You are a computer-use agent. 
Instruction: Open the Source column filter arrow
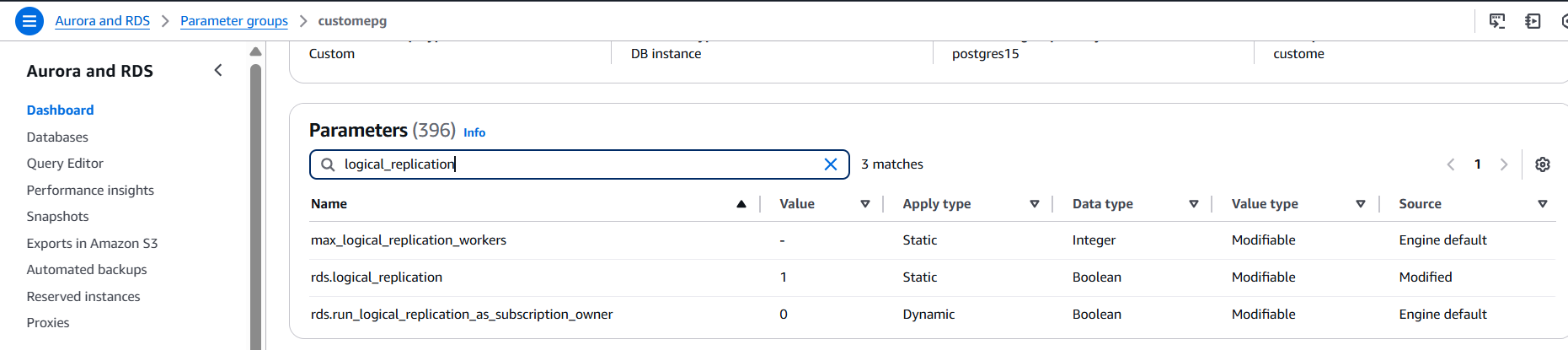(x=1542, y=204)
